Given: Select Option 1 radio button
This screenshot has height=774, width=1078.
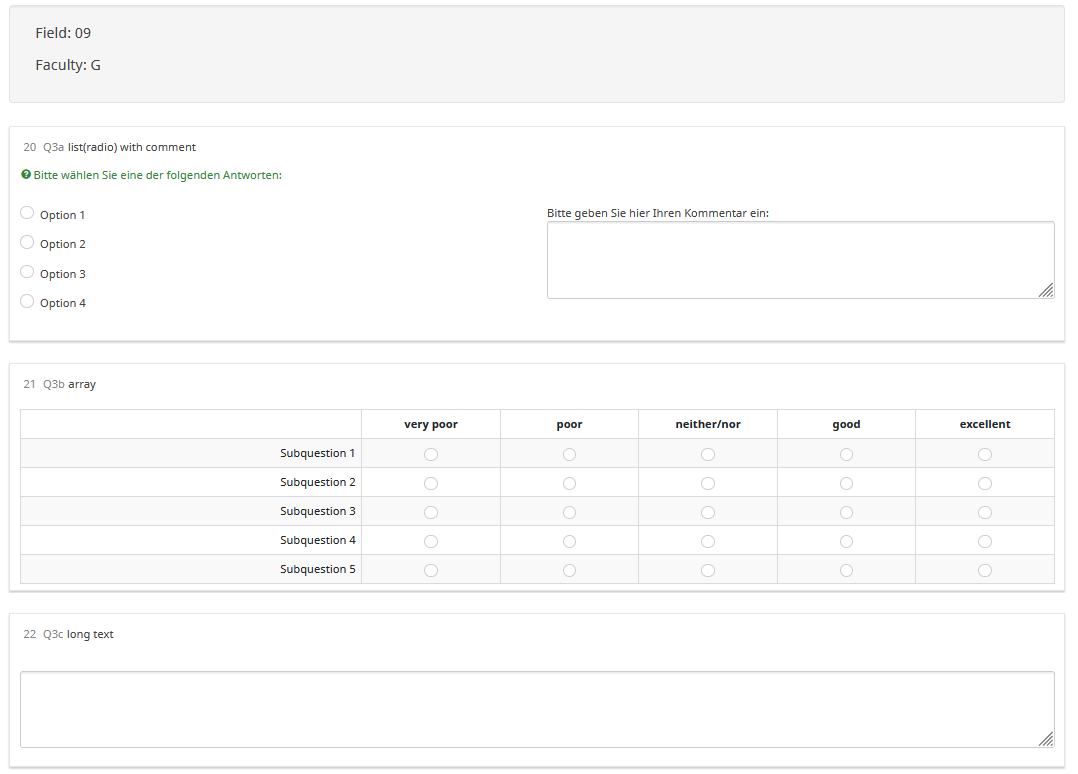Looking at the screenshot, I should pyautogui.click(x=27, y=213).
